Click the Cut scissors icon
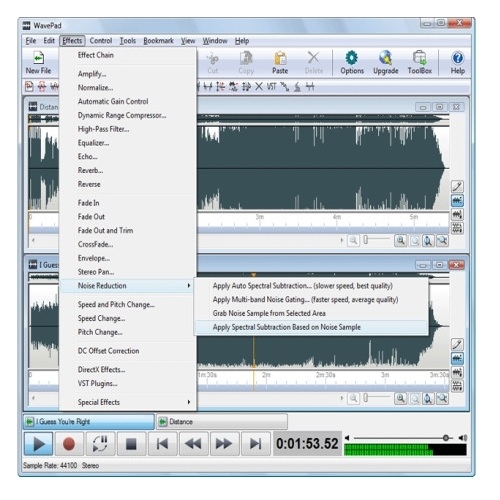This screenshot has width=500, height=500. point(213,63)
